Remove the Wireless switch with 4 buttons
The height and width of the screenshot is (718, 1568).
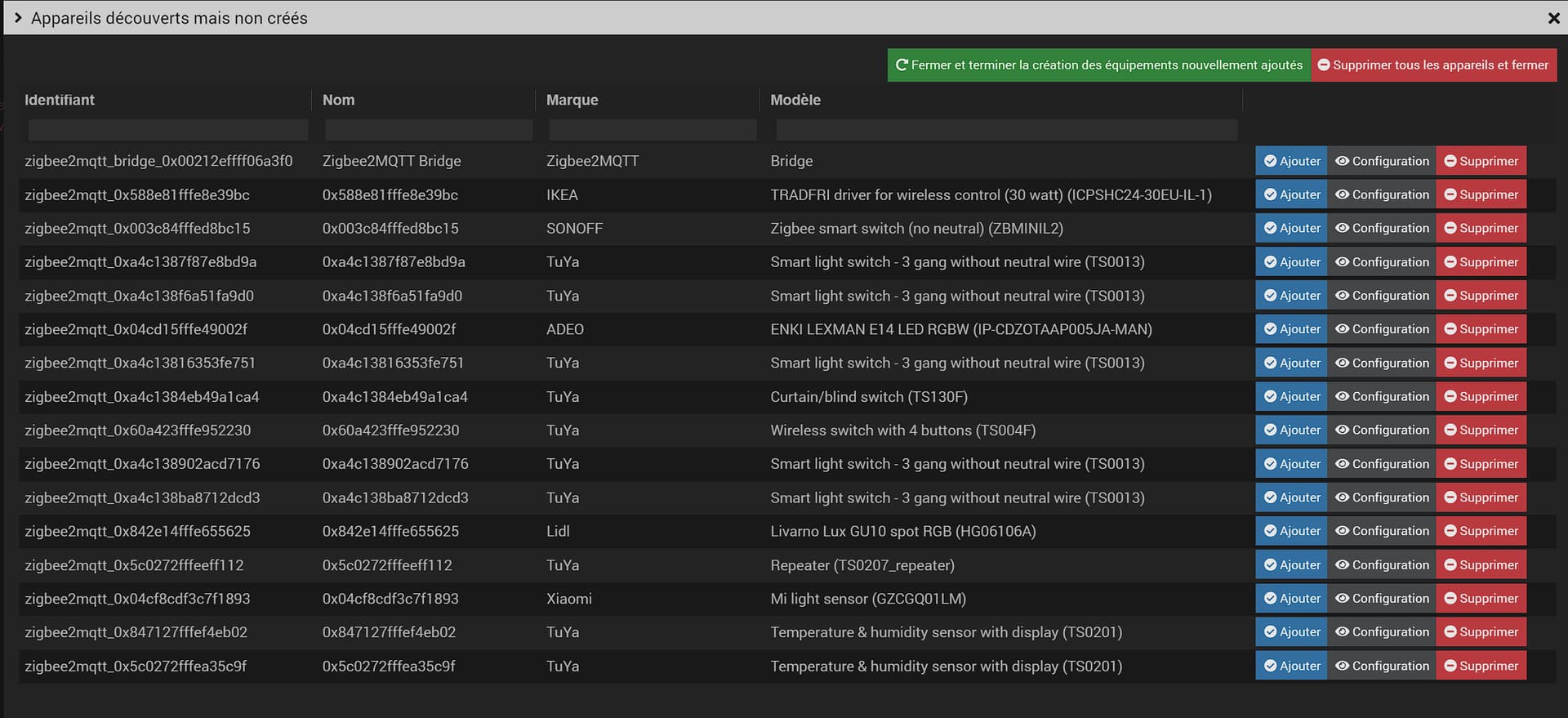pyautogui.click(x=1481, y=430)
